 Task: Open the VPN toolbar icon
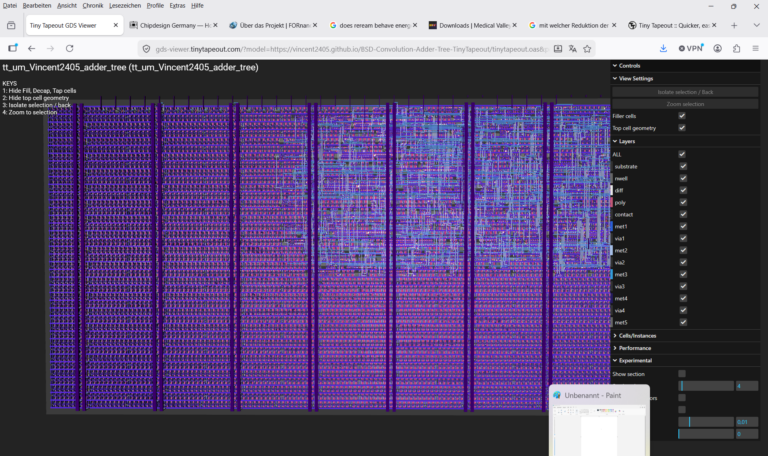[691, 48]
